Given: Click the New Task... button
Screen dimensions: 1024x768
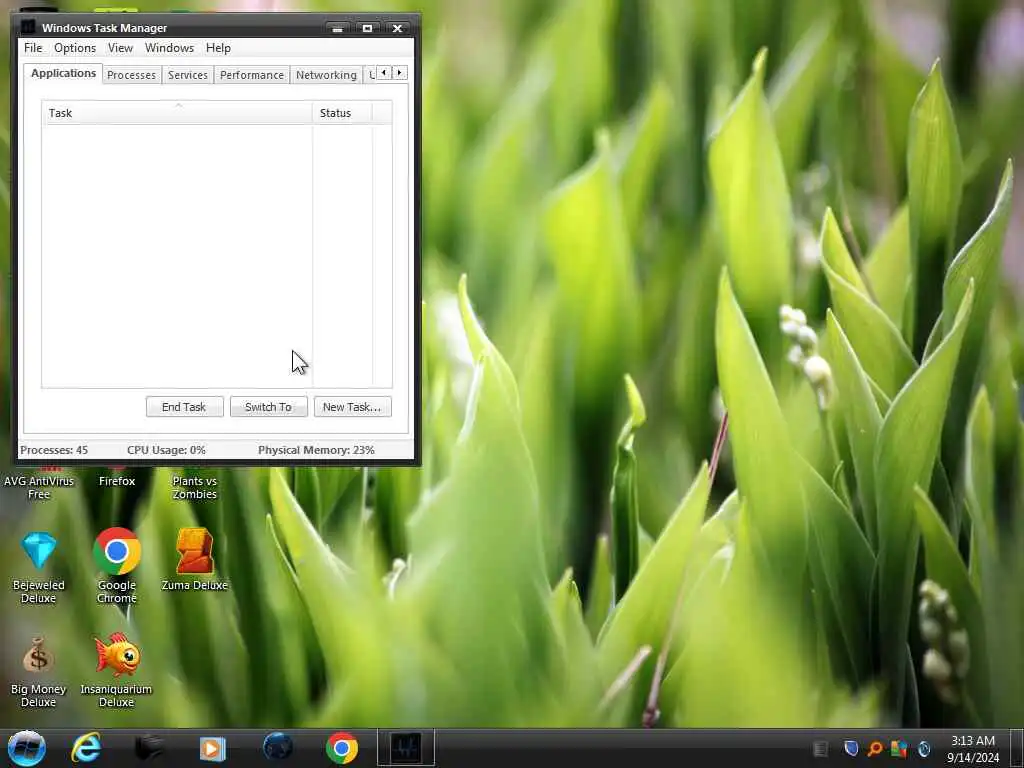Looking at the screenshot, I should point(352,407).
